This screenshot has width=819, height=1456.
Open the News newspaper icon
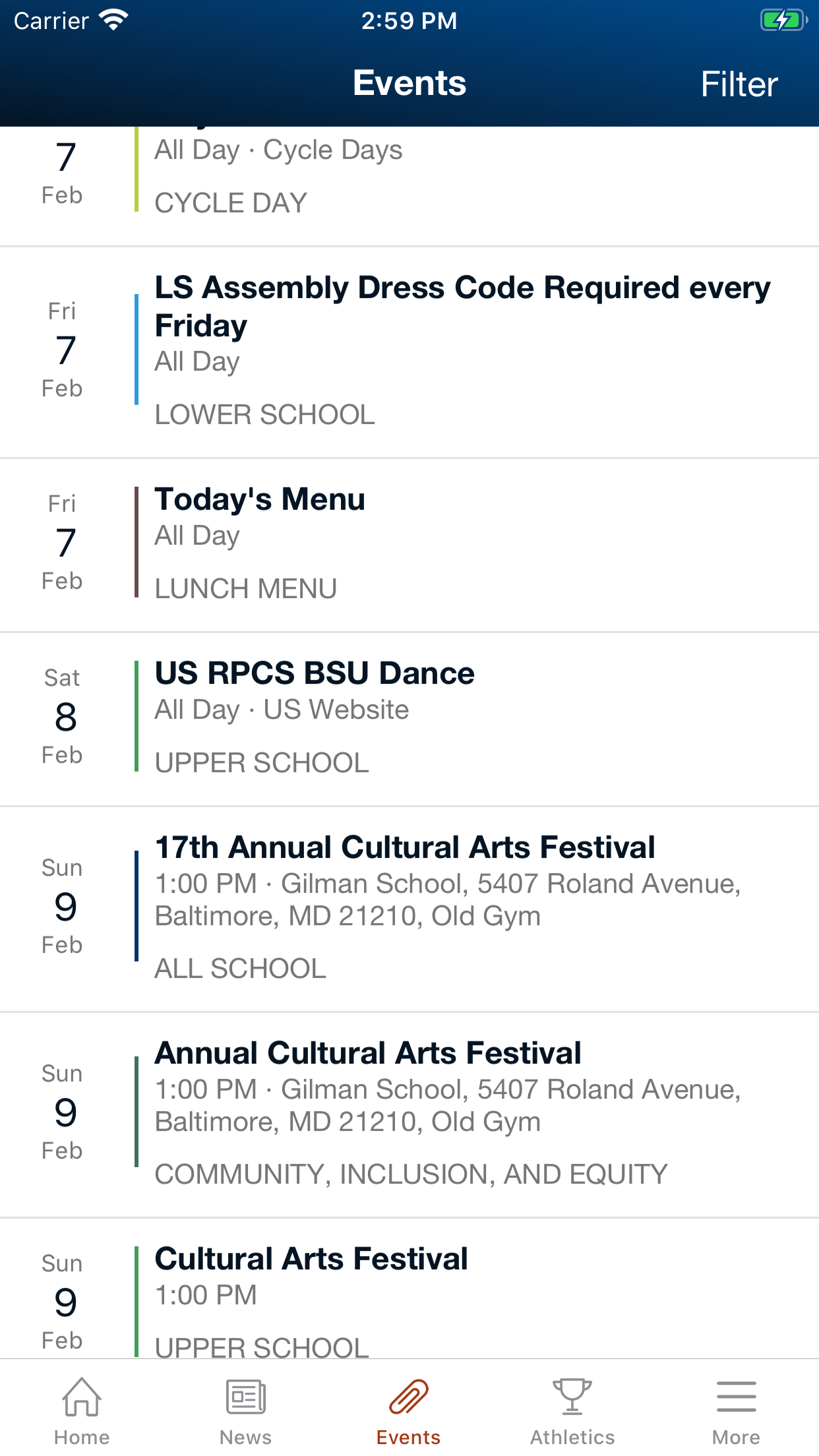pos(245,1397)
